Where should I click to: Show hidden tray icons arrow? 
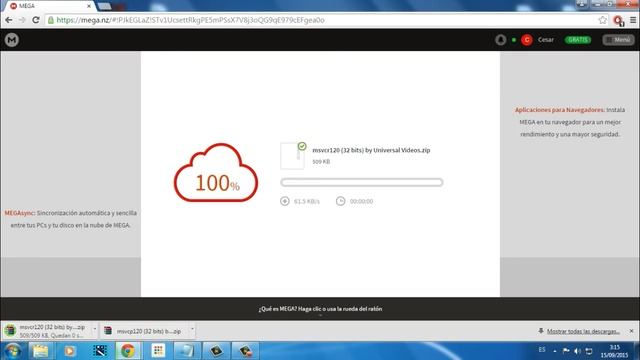click(x=555, y=351)
